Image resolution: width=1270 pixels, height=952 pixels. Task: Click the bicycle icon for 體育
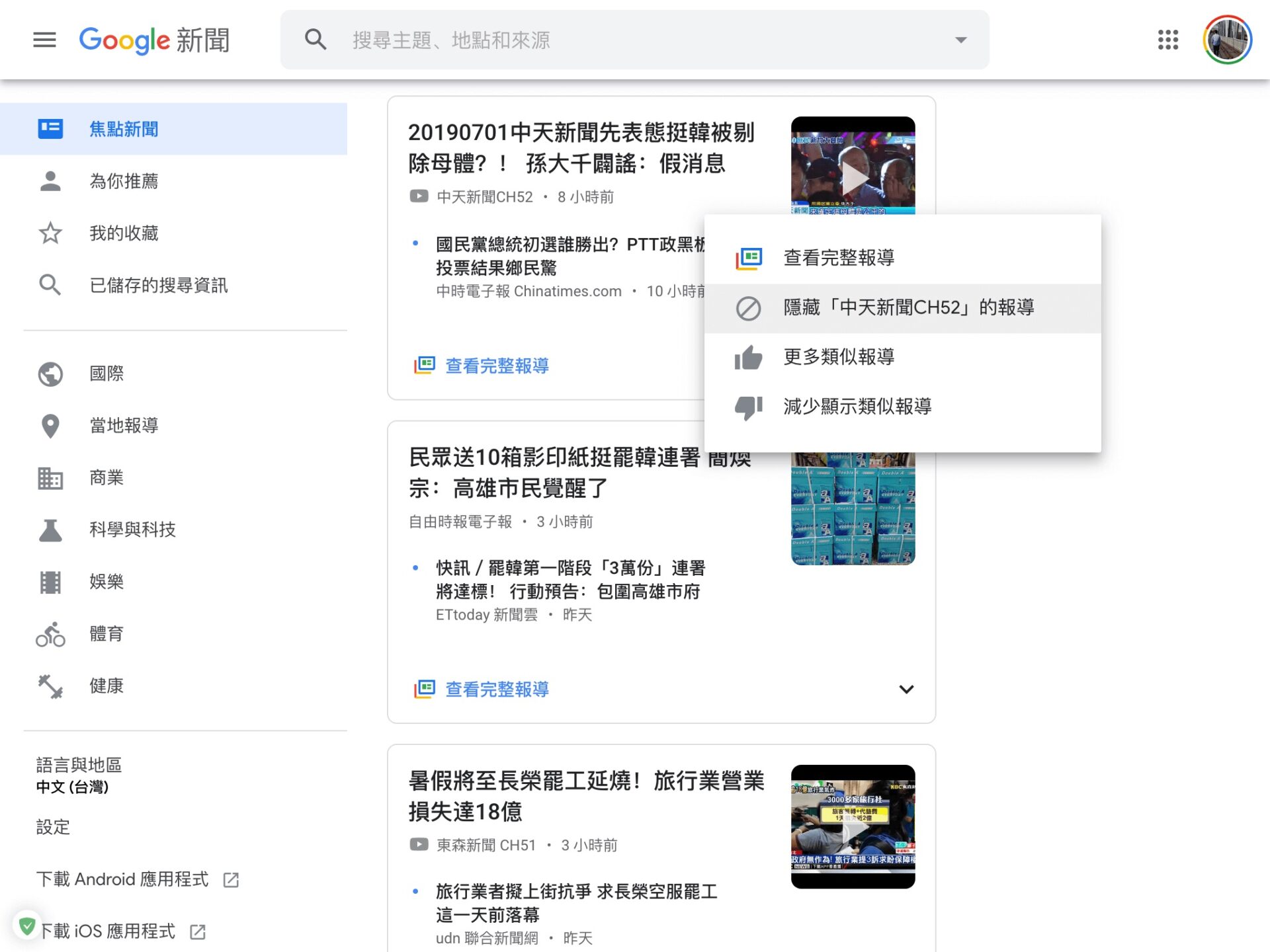point(50,634)
